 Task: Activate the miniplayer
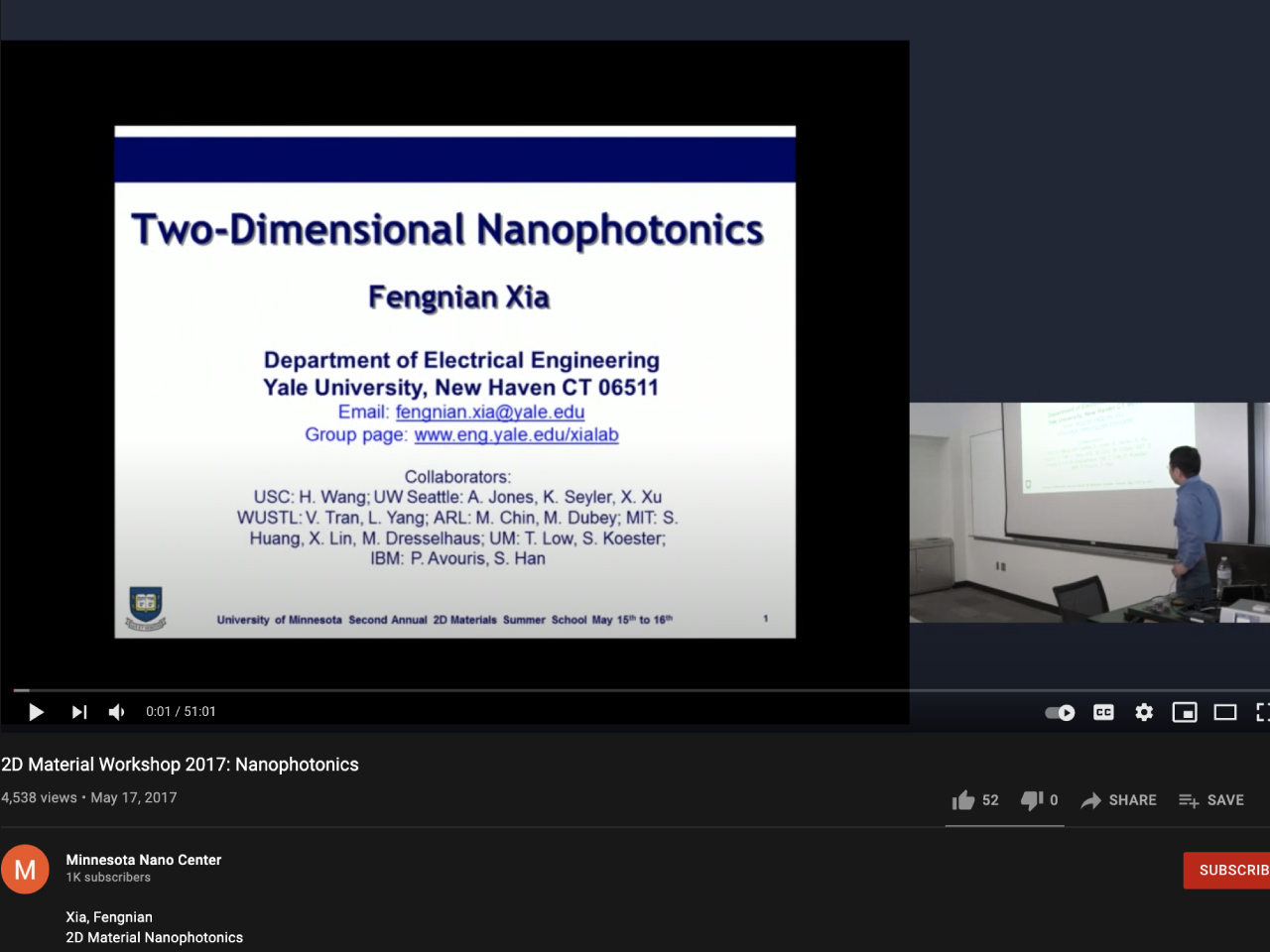coord(1185,712)
